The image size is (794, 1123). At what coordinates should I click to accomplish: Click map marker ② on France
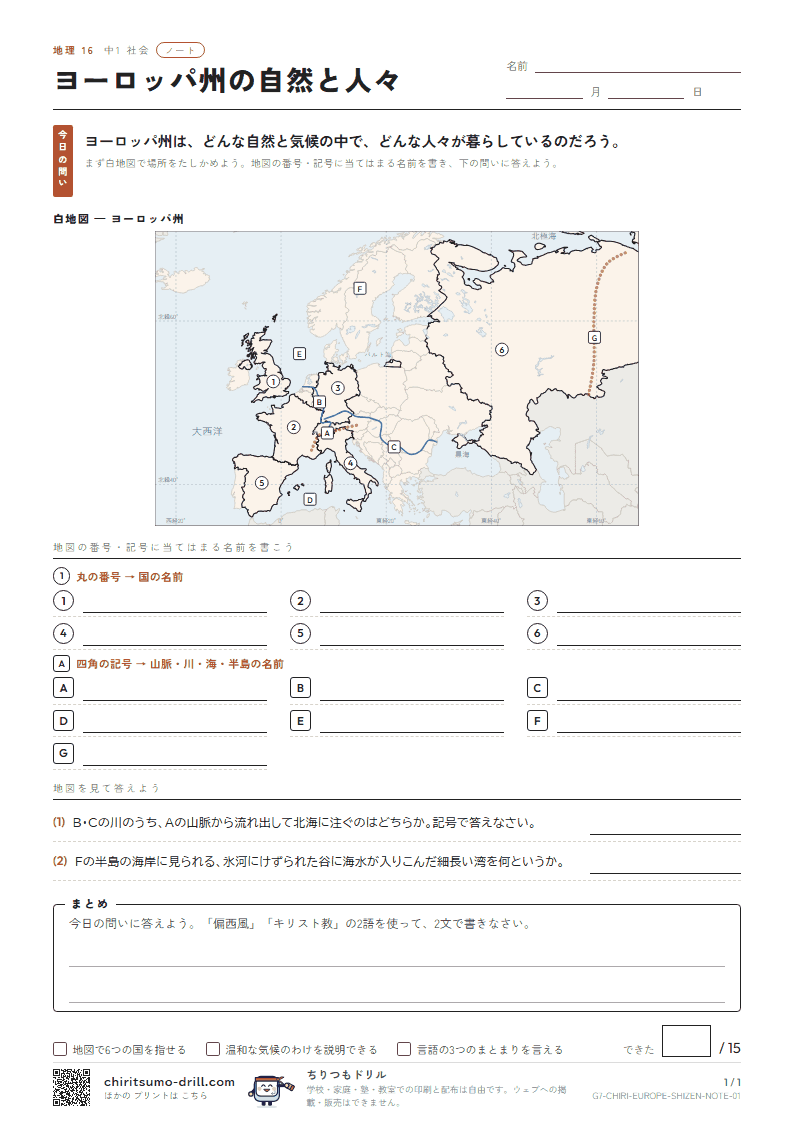click(294, 427)
